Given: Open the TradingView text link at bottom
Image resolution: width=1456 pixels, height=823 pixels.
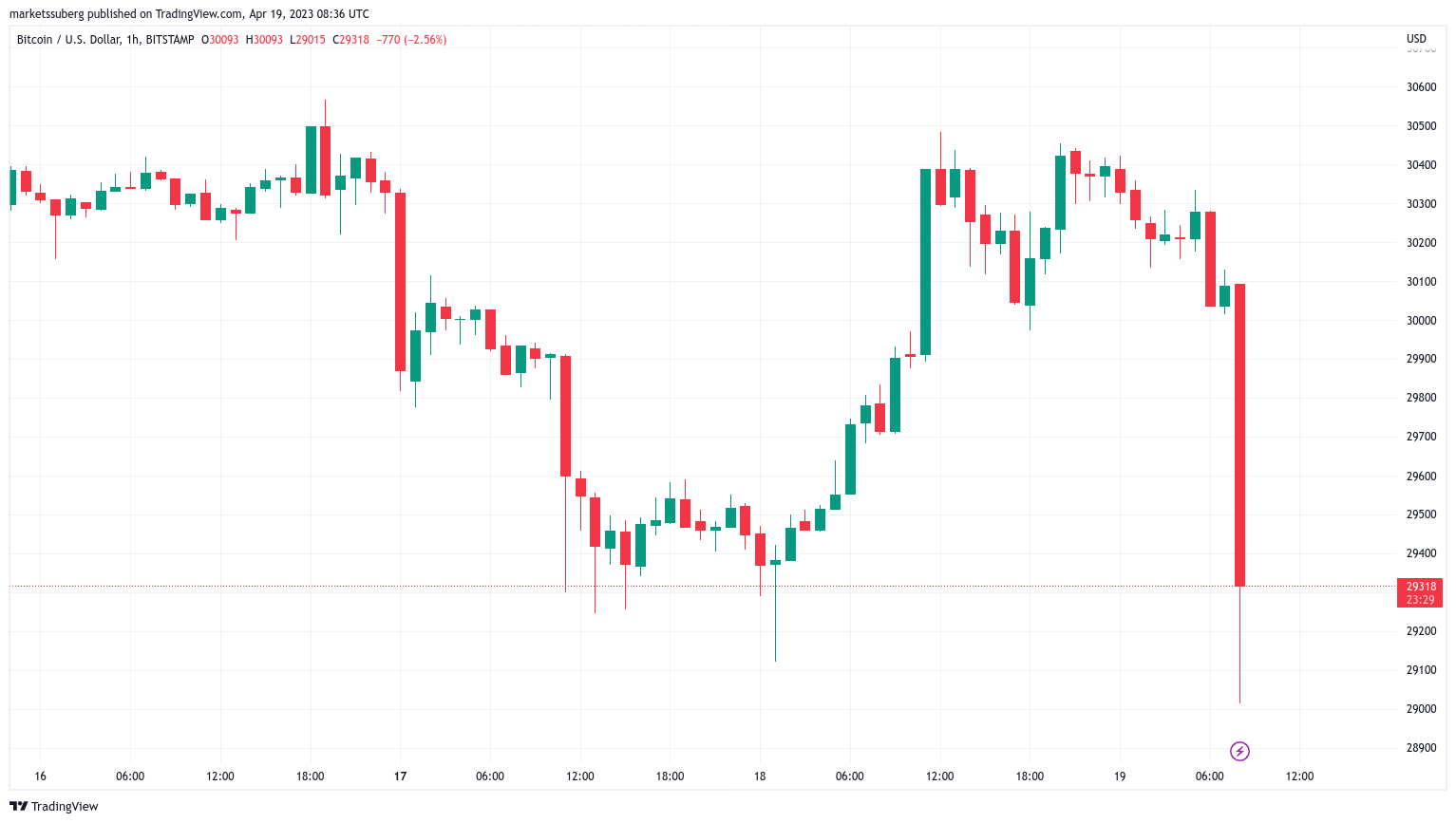Looking at the screenshot, I should (65, 806).
